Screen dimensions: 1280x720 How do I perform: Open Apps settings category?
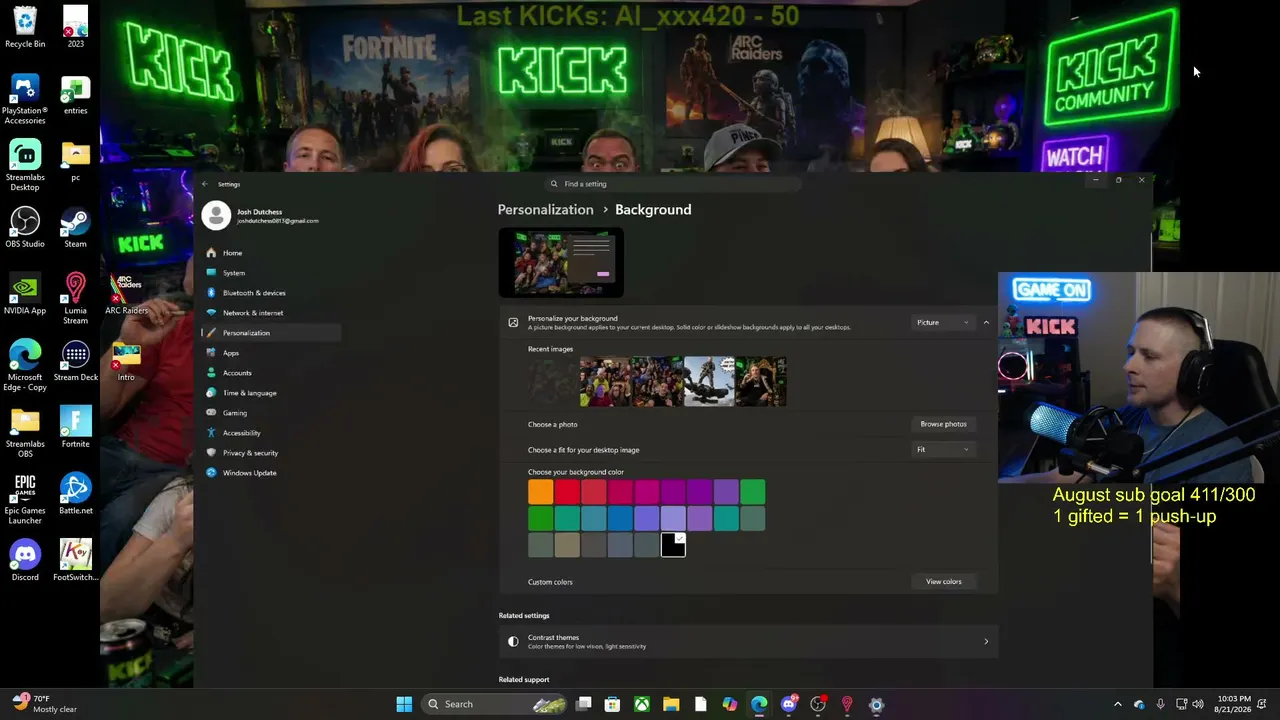(271, 353)
